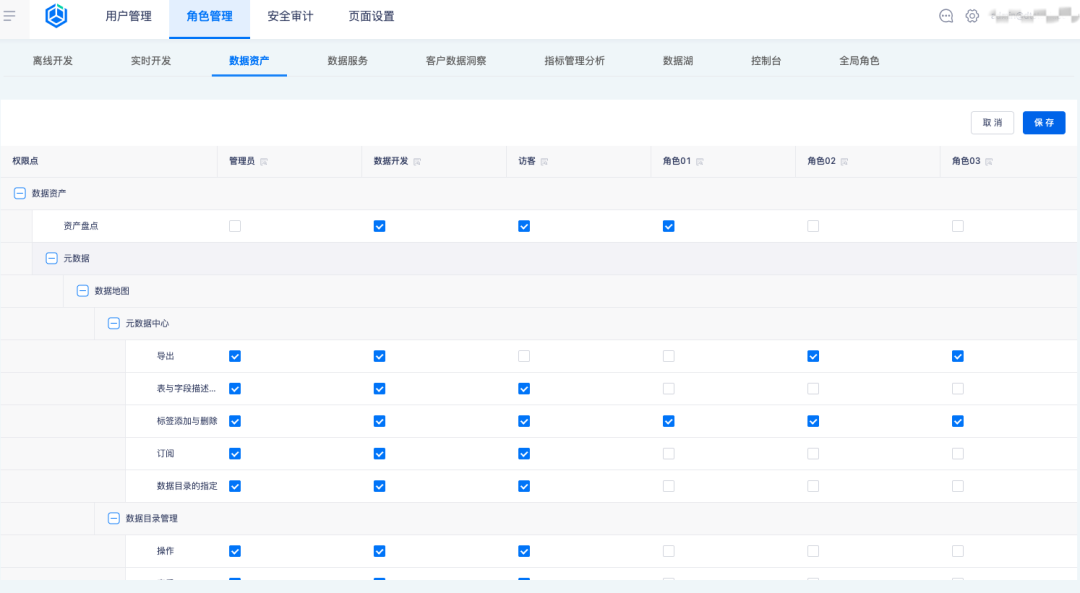This screenshot has width=1080, height=593.
Task: Click the edit icon beside 管理员 column
Action: click(266, 161)
